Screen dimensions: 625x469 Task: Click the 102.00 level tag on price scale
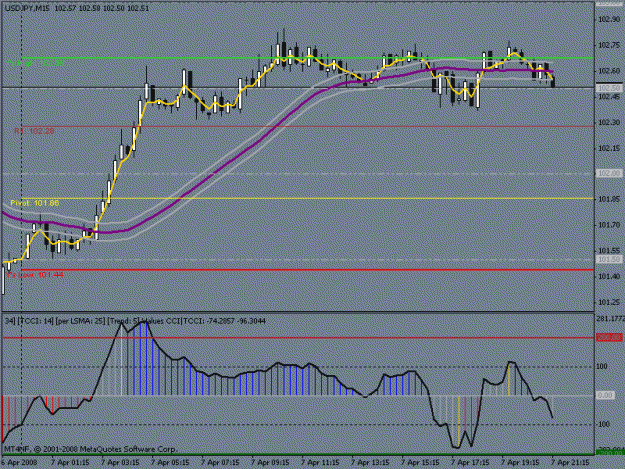pos(609,173)
